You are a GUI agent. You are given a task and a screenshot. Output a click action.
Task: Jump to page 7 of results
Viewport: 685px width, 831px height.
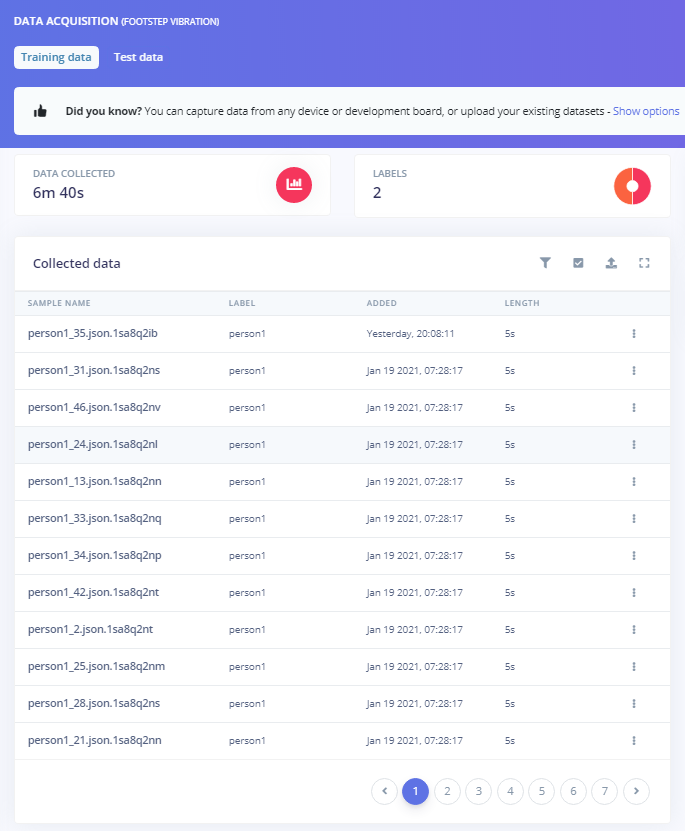coord(604,792)
